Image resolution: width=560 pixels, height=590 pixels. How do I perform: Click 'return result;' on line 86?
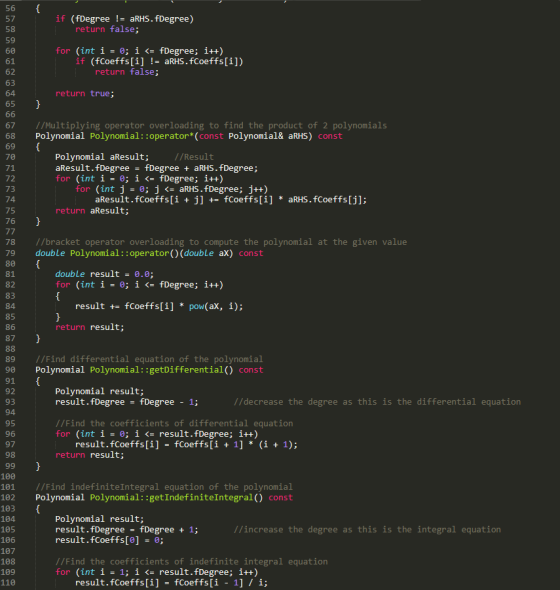point(90,327)
